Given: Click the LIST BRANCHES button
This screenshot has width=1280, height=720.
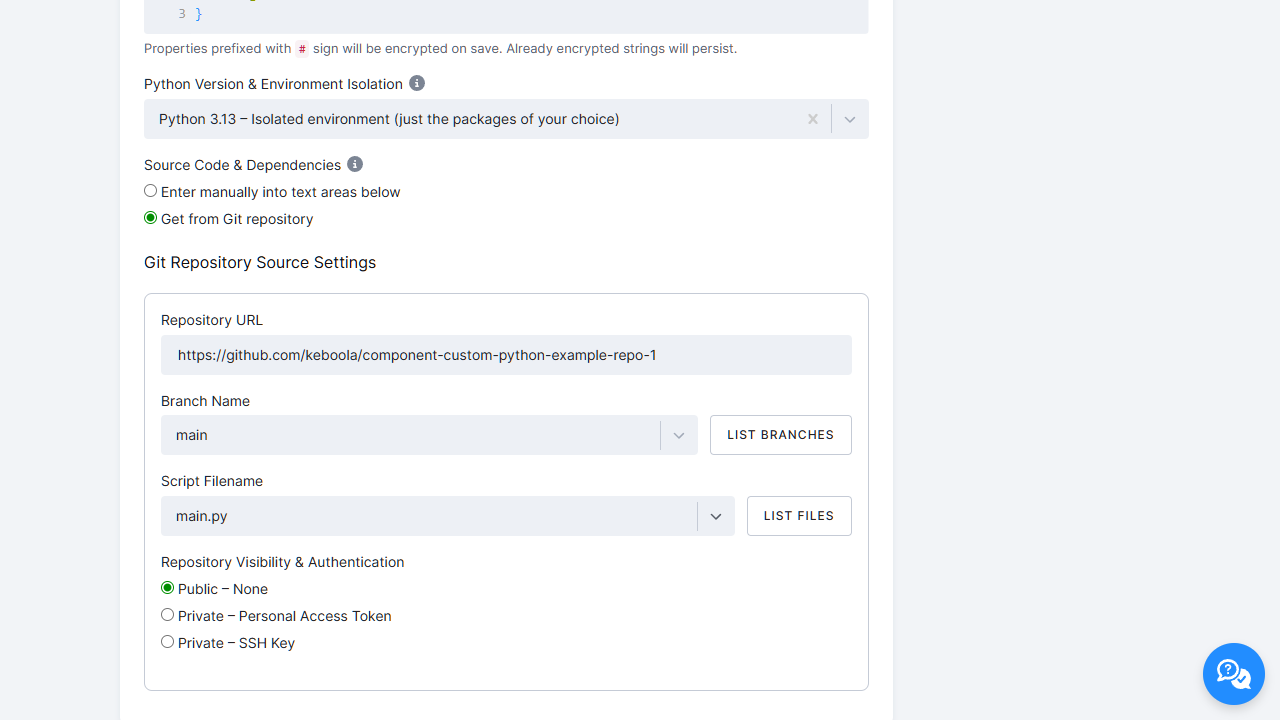Looking at the screenshot, I should point(780,435).
